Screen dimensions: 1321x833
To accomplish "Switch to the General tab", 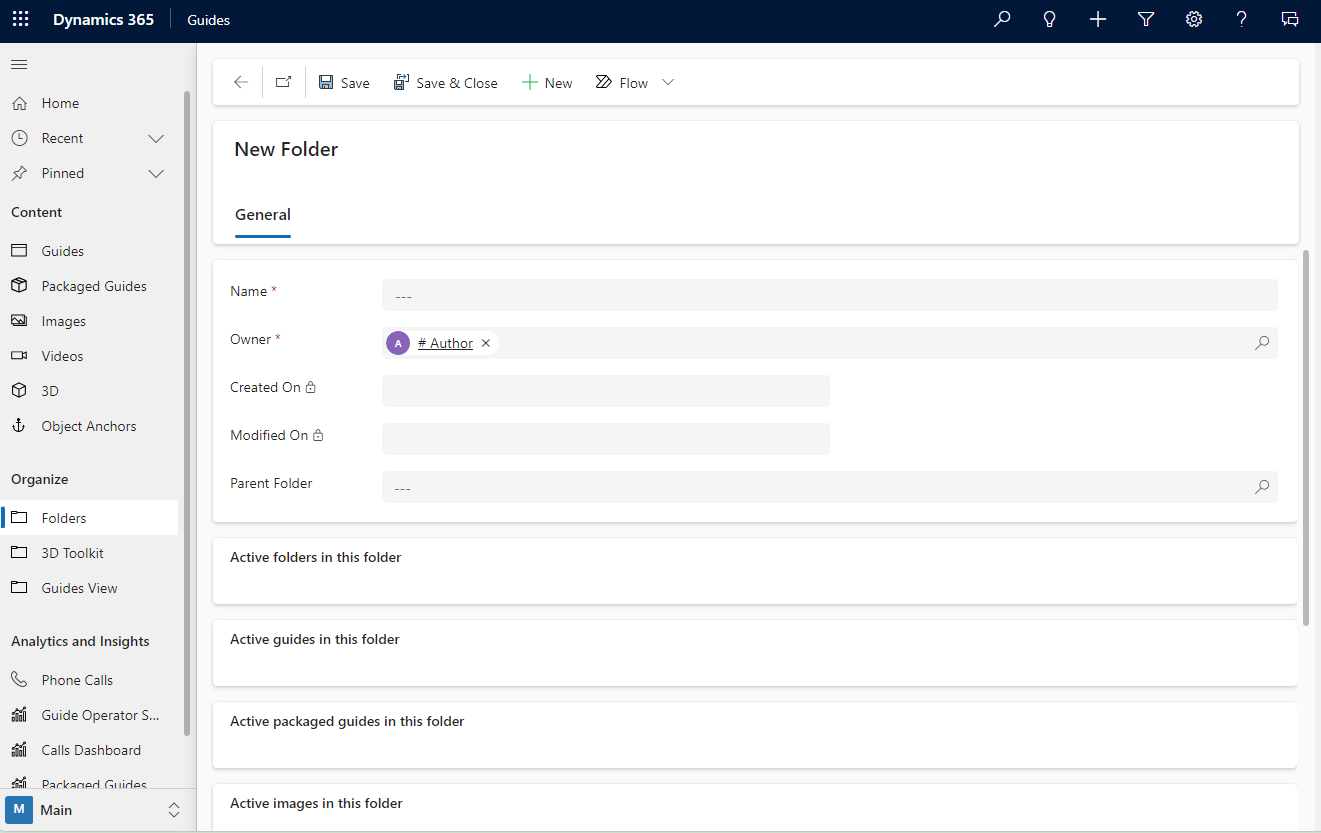I will 262,214.
